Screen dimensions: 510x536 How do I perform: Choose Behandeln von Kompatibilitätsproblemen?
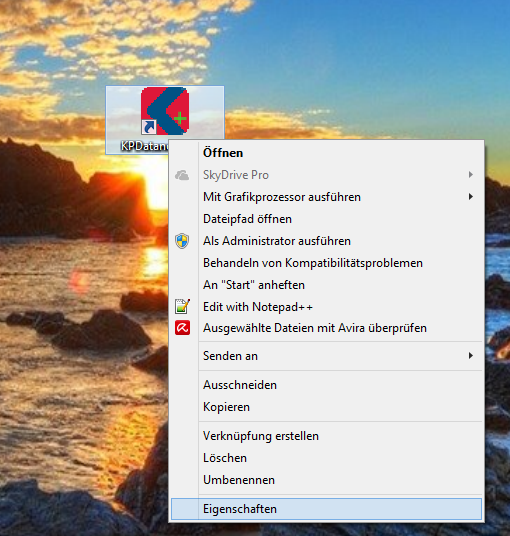(x=326, y=263)
